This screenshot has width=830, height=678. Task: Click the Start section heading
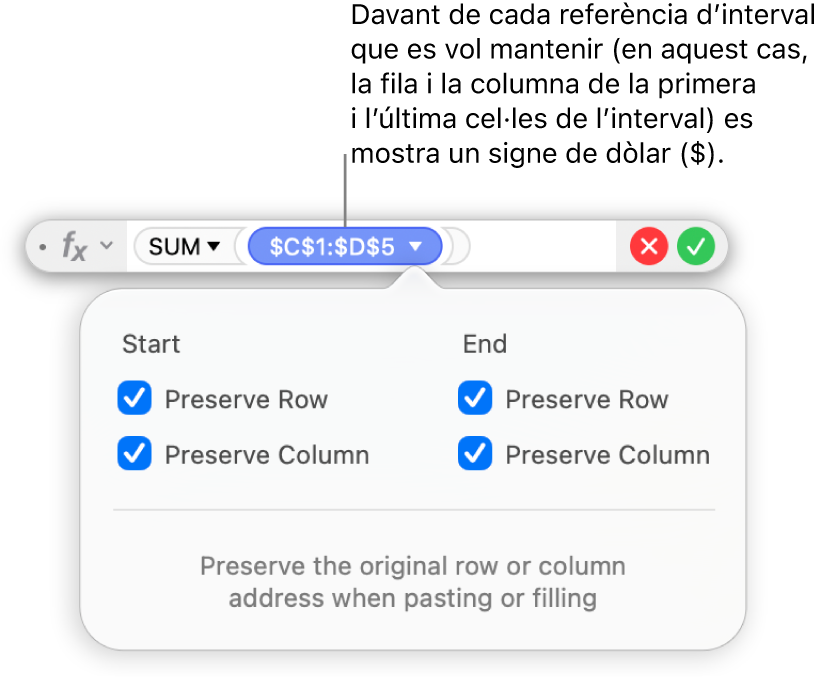tap(151, 345)
